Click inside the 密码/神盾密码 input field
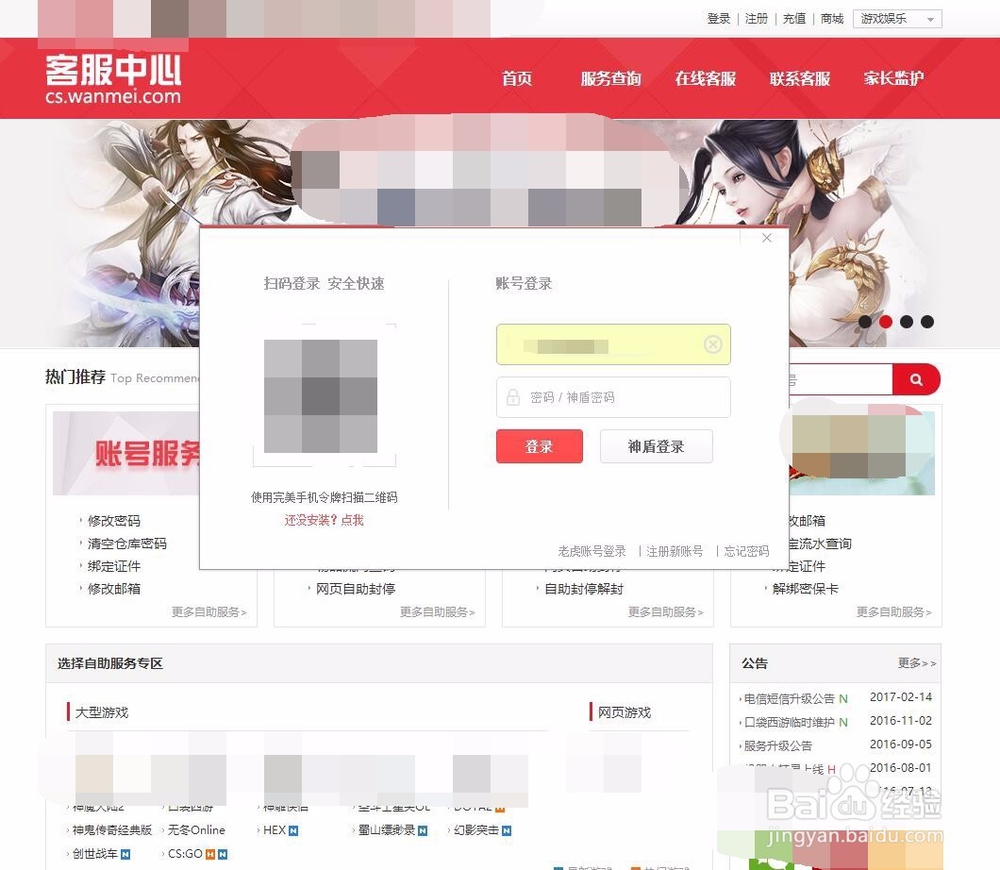Screen dimensions: 1000x870 point(600,397)
